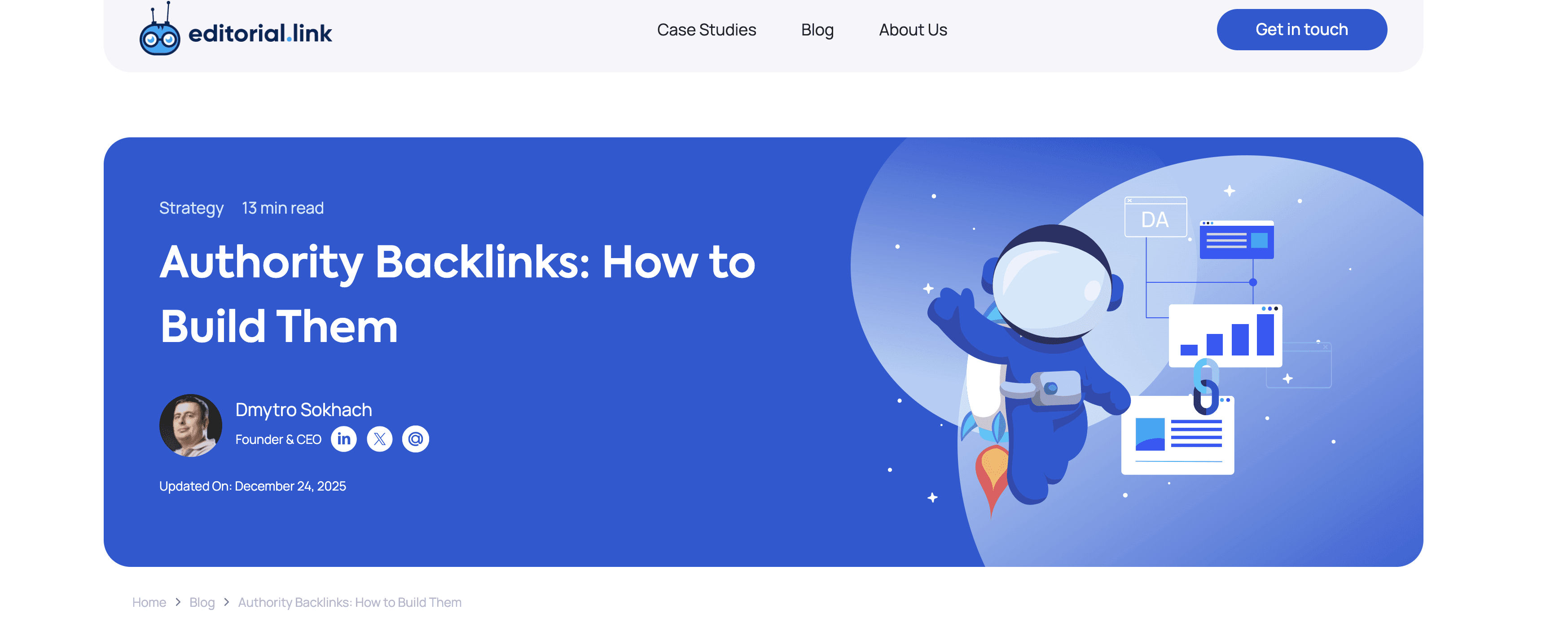This screenshot has height=623, width=1568.
Task: Open the Case Studies menu item
Action: 706,30
